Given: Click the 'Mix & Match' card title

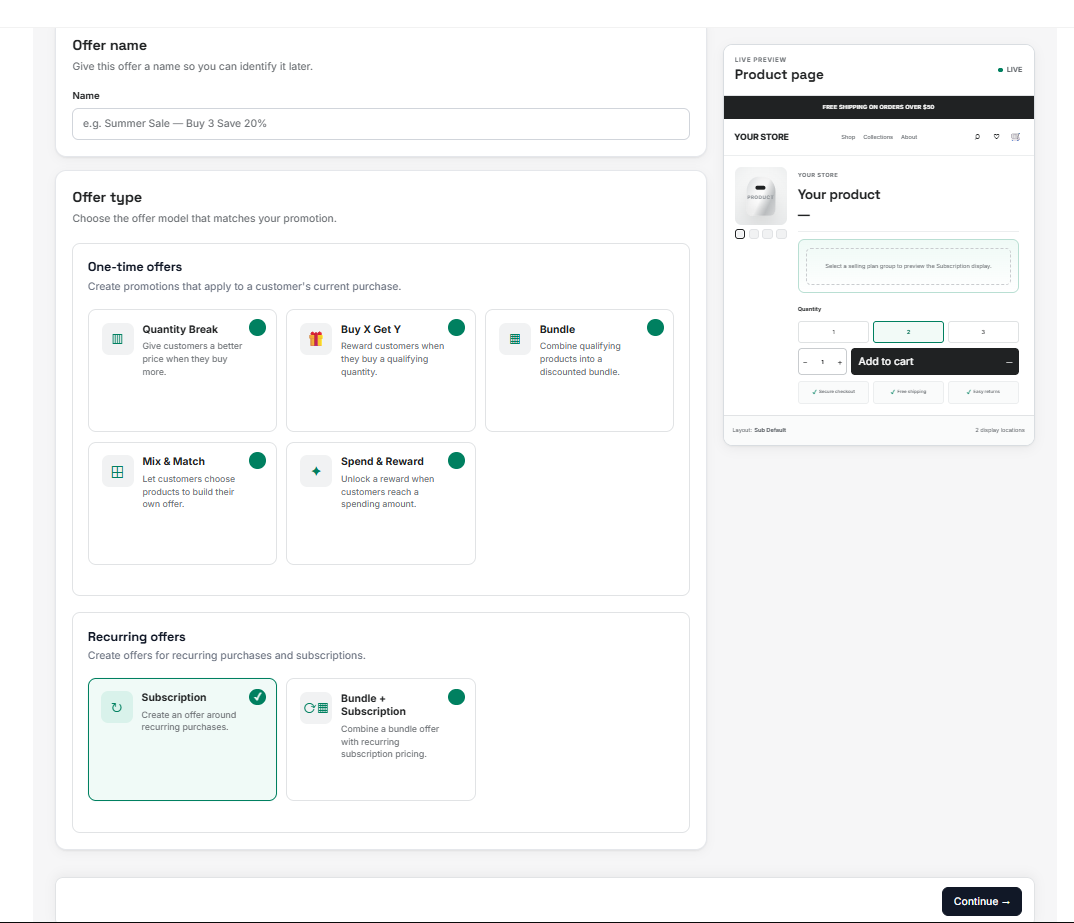Looking at the screenshot, I should click(x=173, y=462).
